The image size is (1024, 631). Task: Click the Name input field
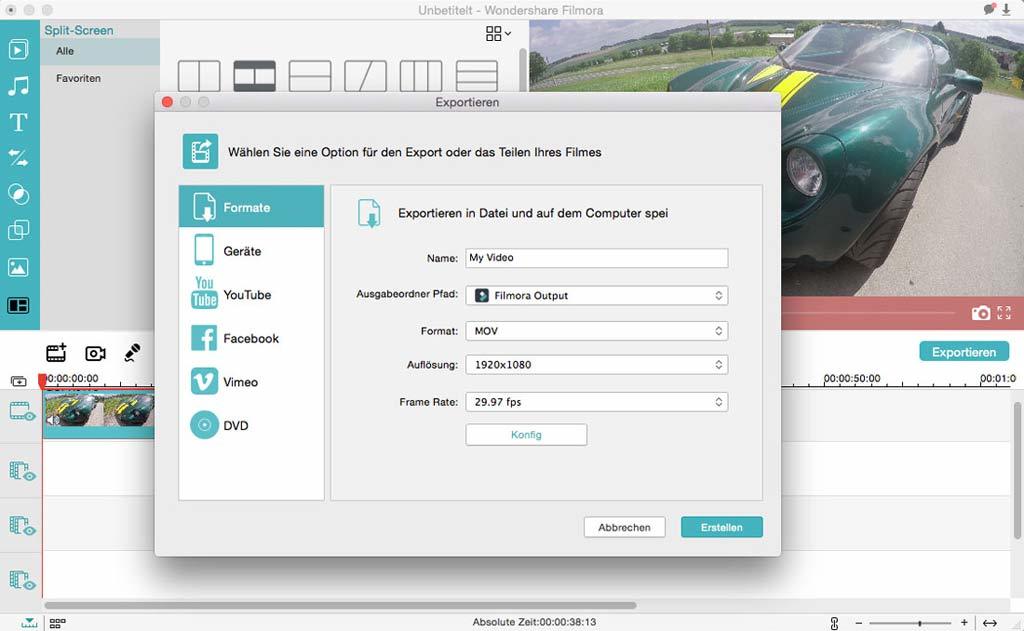pos(596,258)
